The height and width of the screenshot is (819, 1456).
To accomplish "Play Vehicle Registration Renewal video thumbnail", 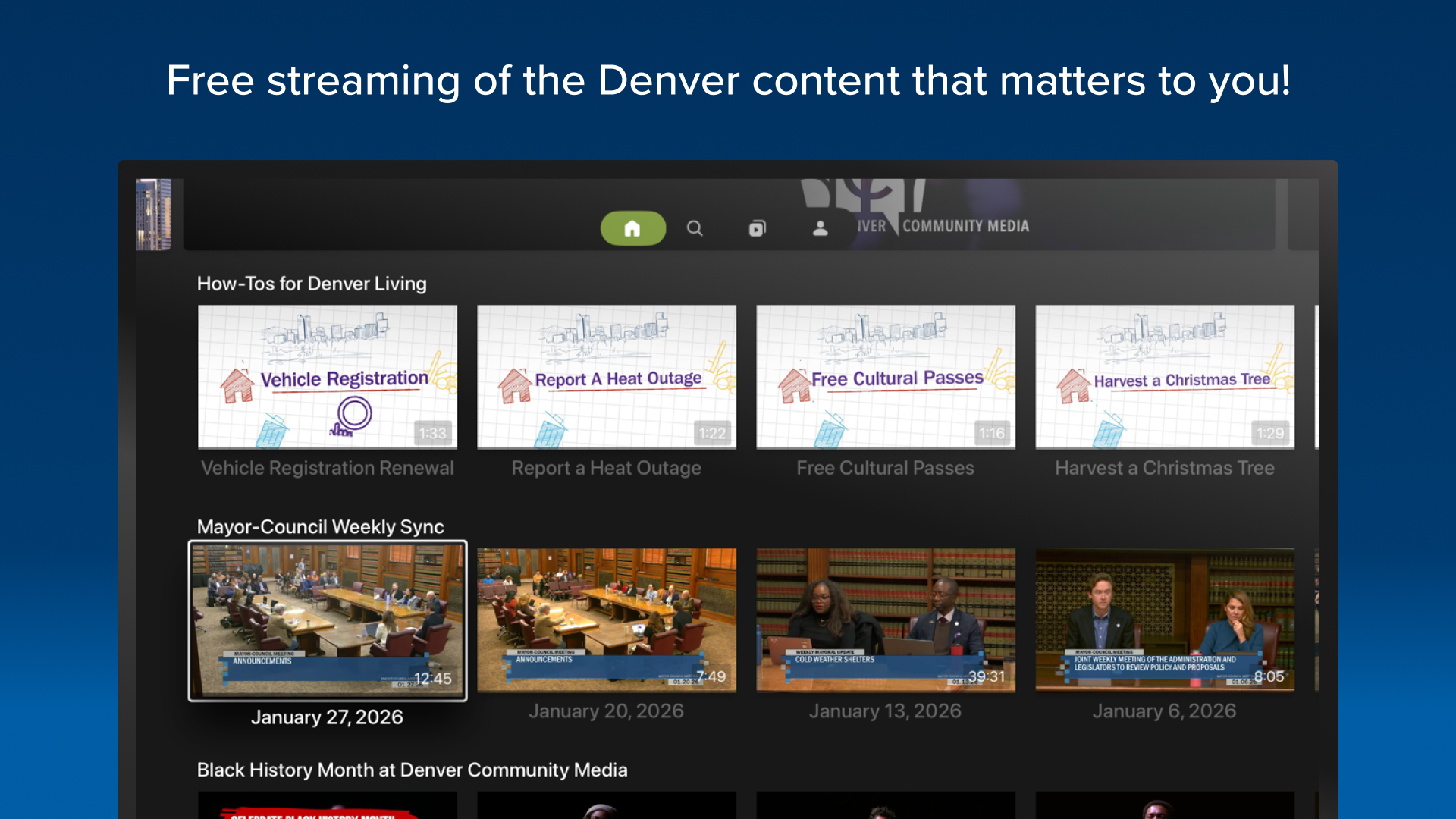I will click(x=328, y=377).
